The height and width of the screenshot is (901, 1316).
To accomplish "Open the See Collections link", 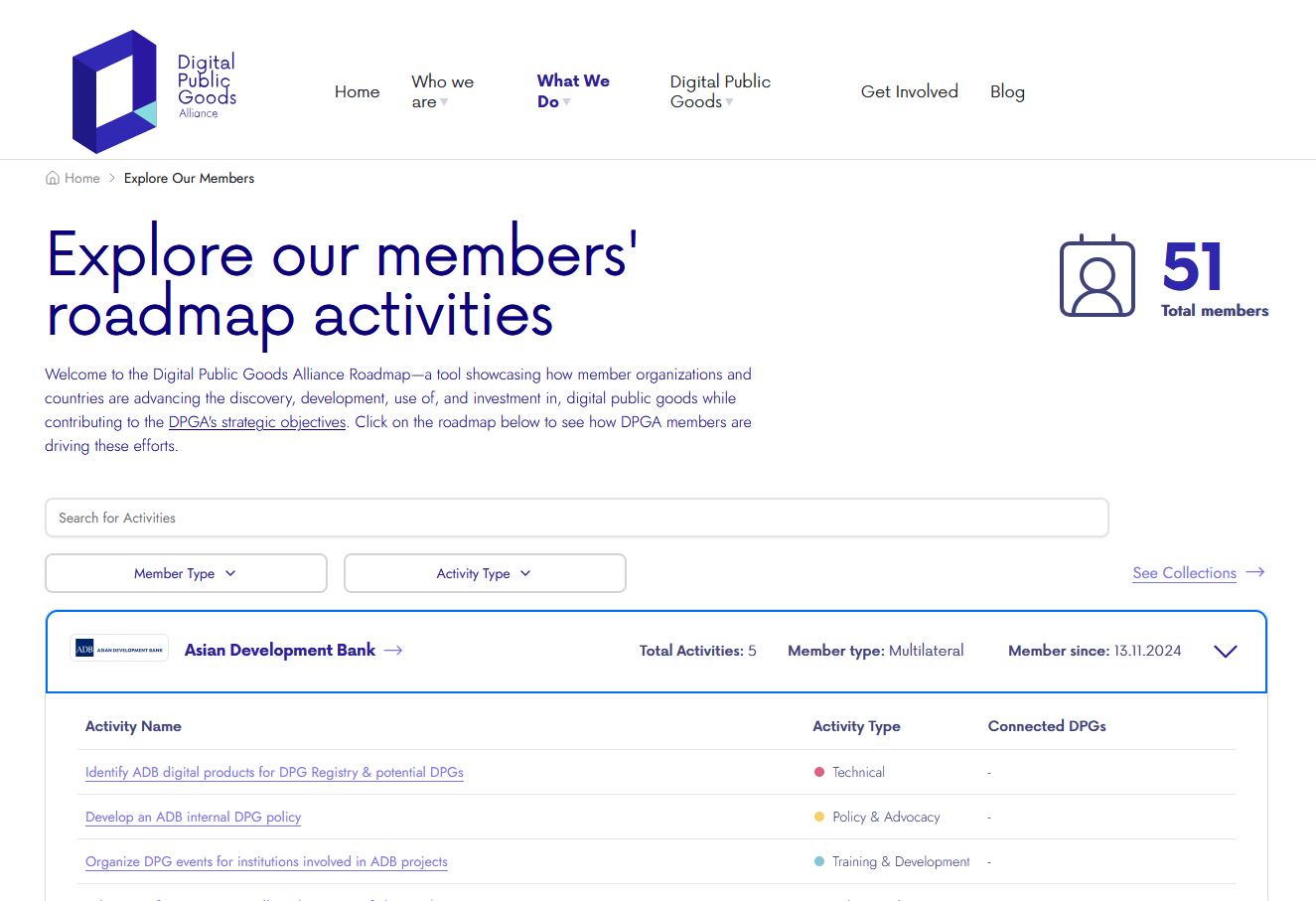I will [1184, 573].
